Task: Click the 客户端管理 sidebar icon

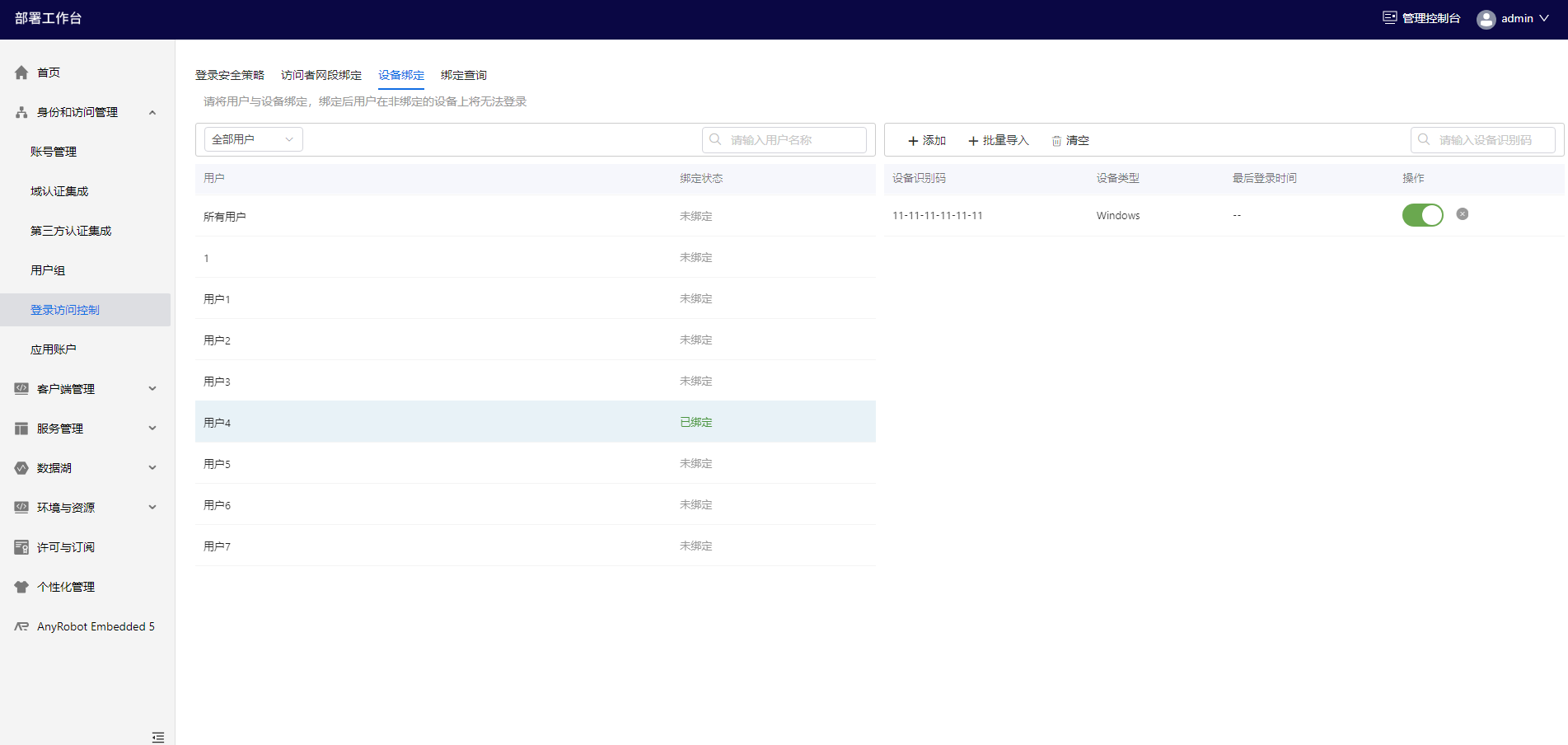Action: (21, 389)
